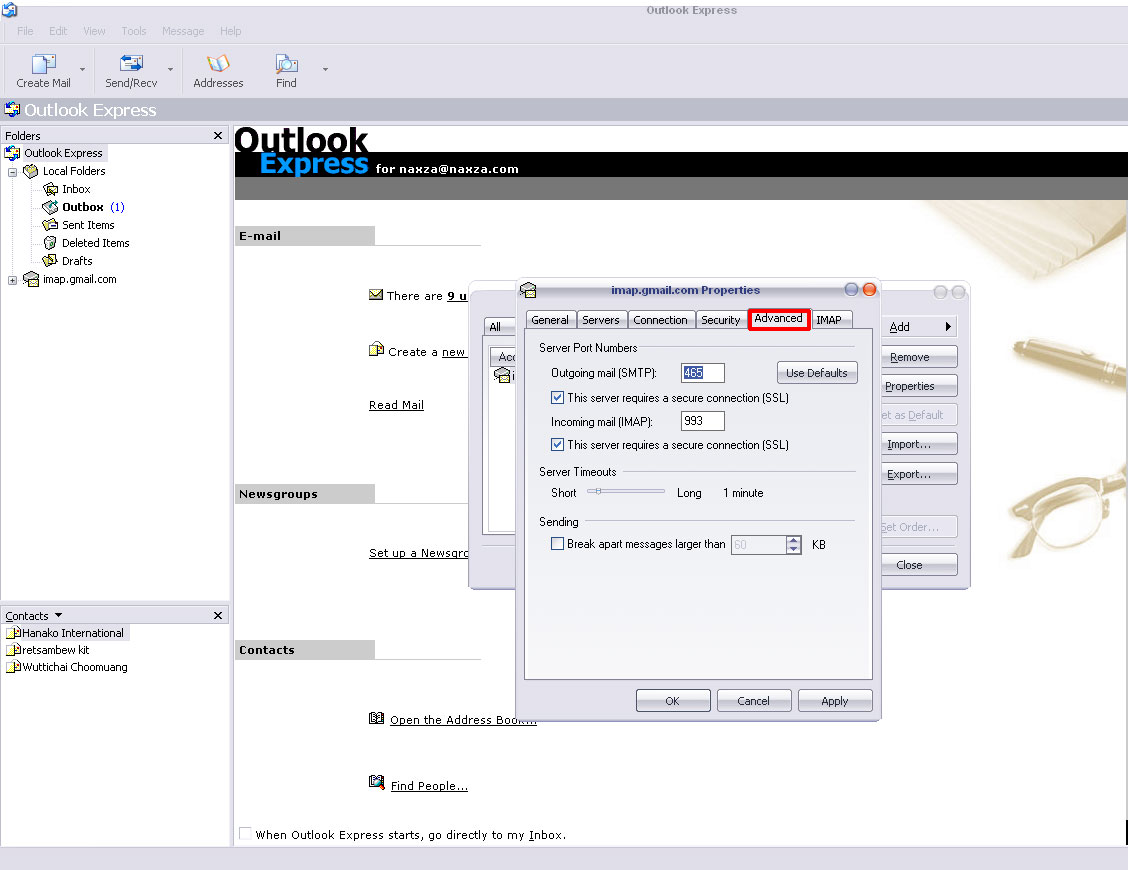Viewport: 1128px width, 870px height.
Task: Select contact Wuttichai Choomuang
Action: (x=68, y=667)
